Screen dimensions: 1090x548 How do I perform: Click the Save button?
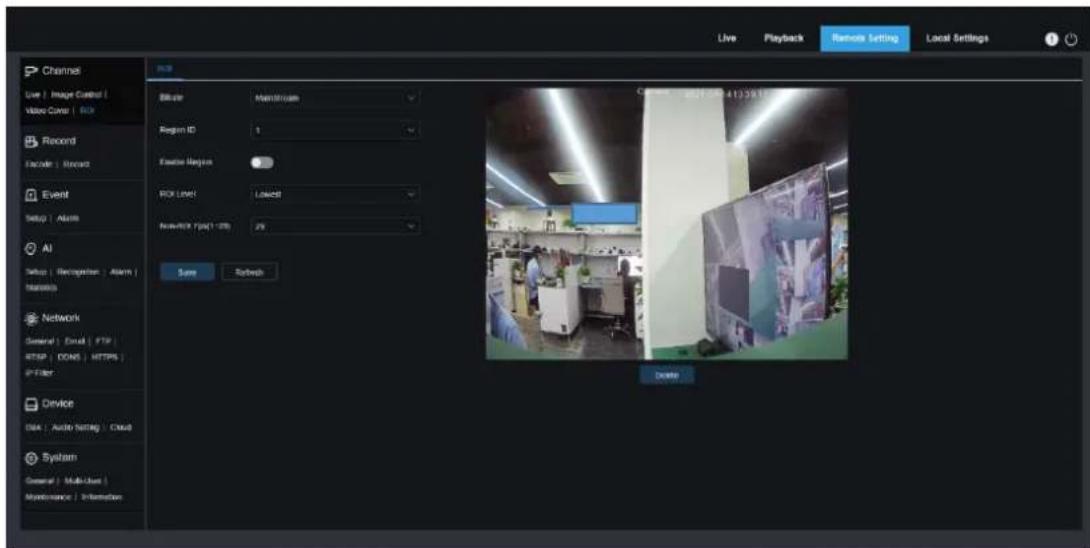pyautogui.click(x=188, y=273)
